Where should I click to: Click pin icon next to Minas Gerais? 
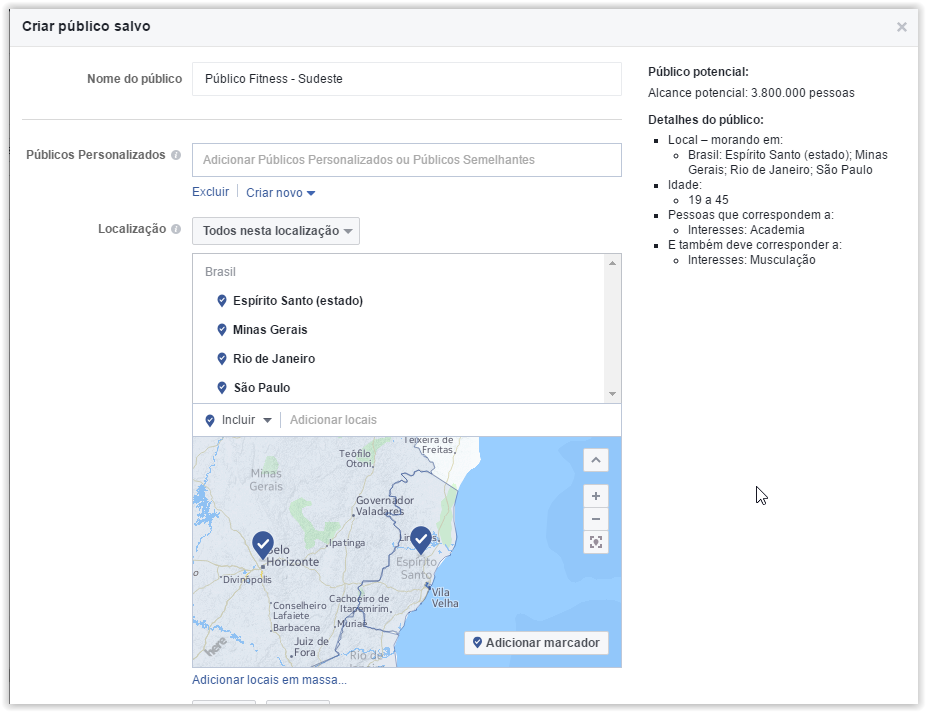221,329
